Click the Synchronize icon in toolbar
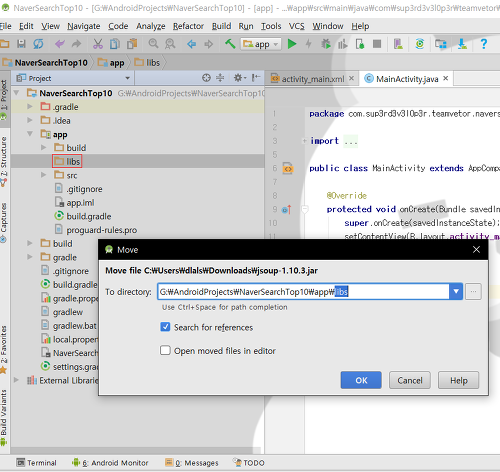 [38, 44]
